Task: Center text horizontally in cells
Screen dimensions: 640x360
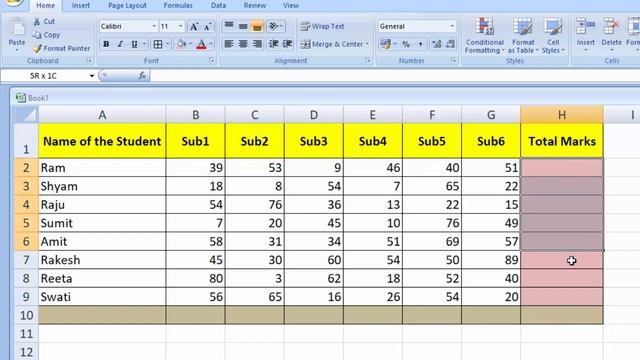Action: click(x=243, y=44)
